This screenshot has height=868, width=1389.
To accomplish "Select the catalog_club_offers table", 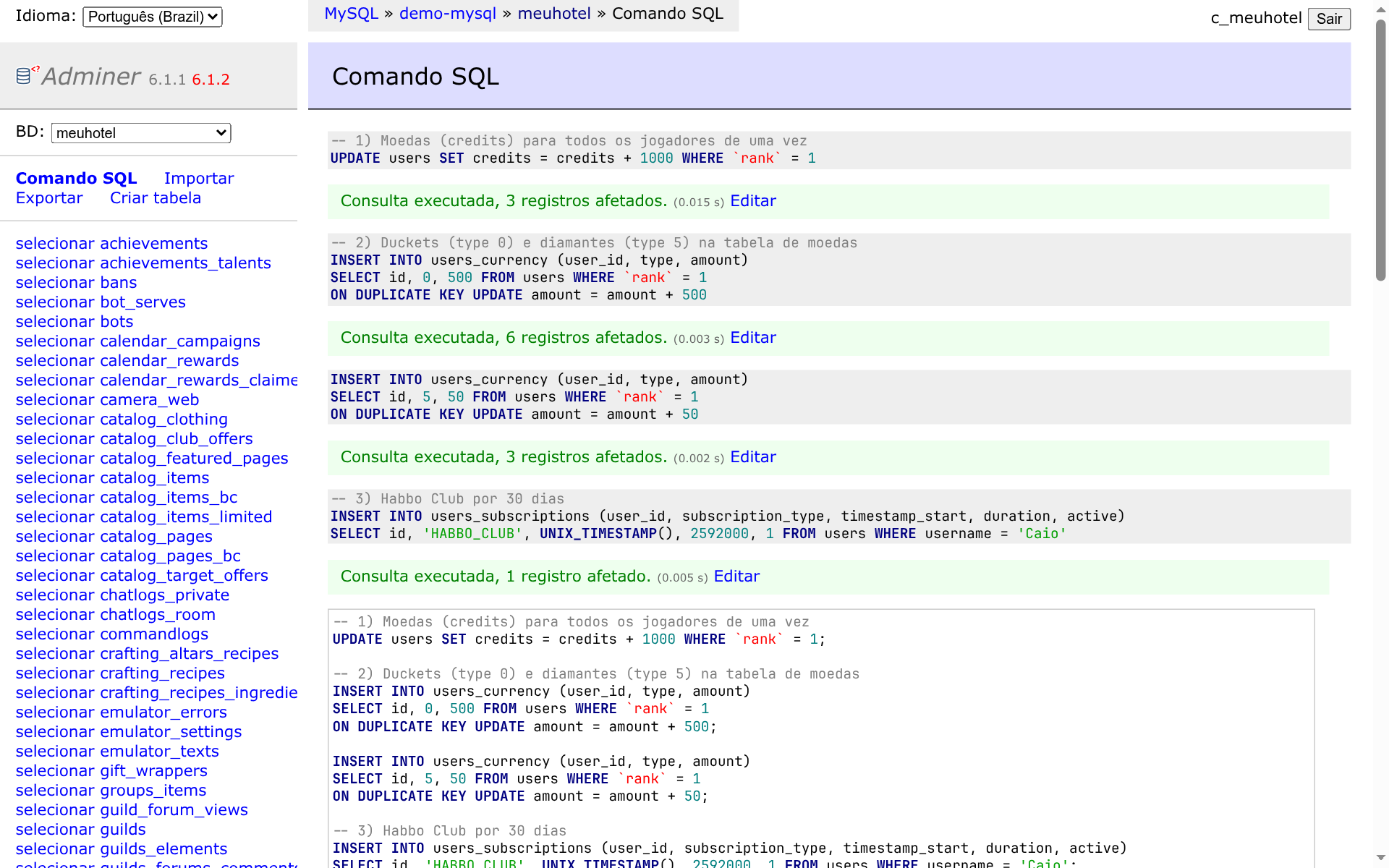I will (135, 438).
